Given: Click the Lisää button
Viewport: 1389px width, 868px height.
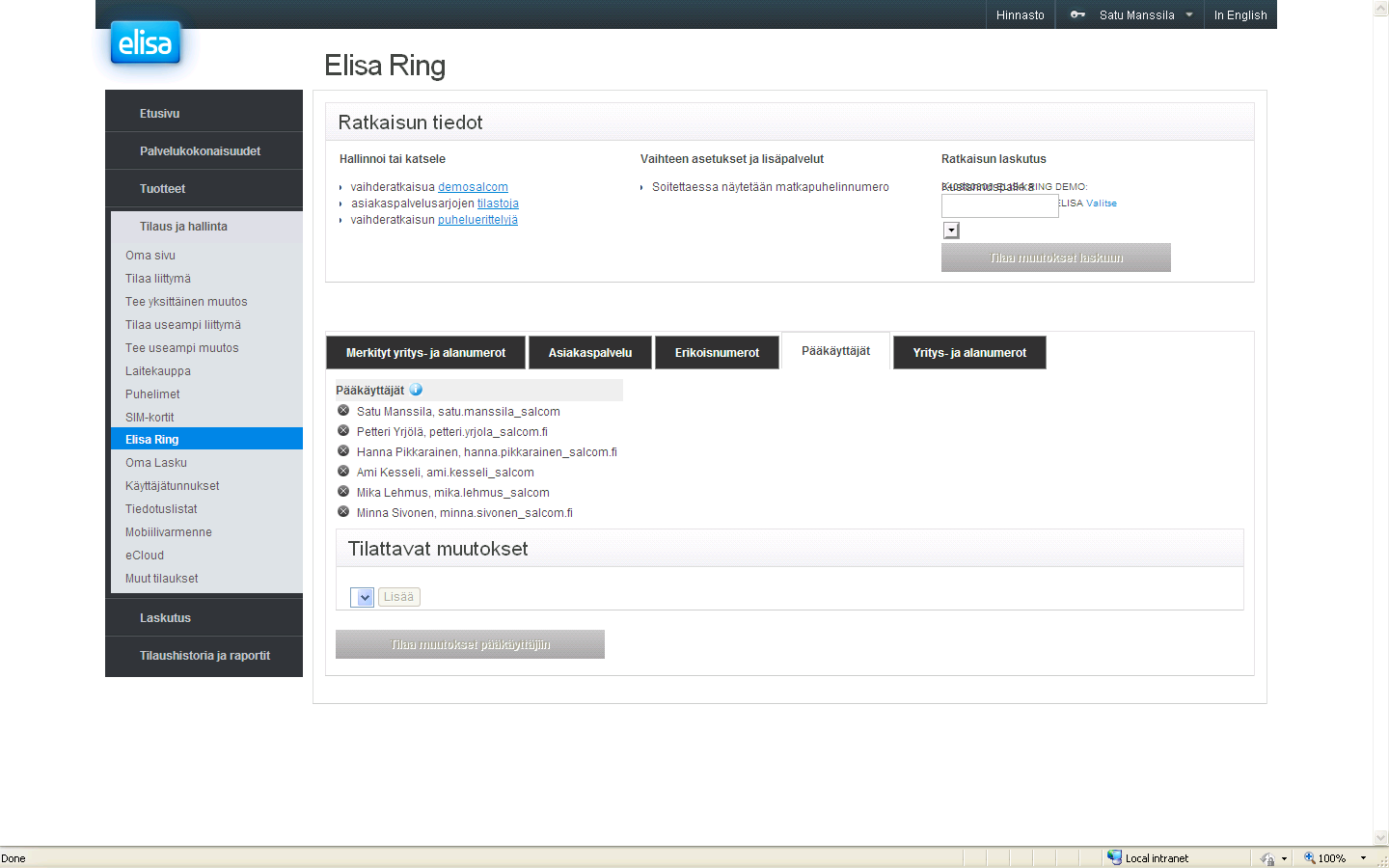Looking at the screenshot, I should tap(398, 597).
